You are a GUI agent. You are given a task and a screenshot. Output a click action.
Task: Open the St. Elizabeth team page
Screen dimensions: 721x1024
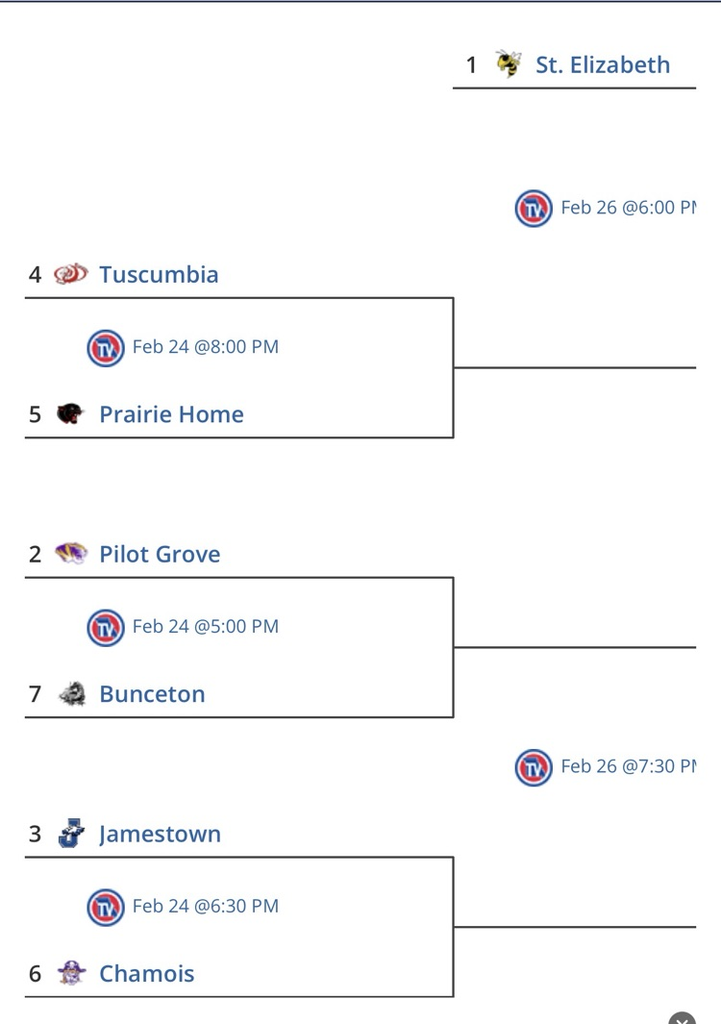[x=600, y=64]
